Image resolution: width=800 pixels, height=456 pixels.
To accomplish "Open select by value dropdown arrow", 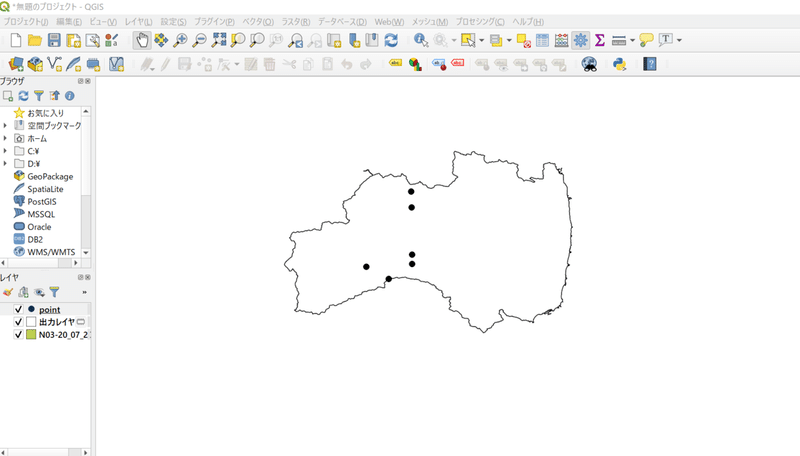I will pyautogui.click(x=509, y=40).
